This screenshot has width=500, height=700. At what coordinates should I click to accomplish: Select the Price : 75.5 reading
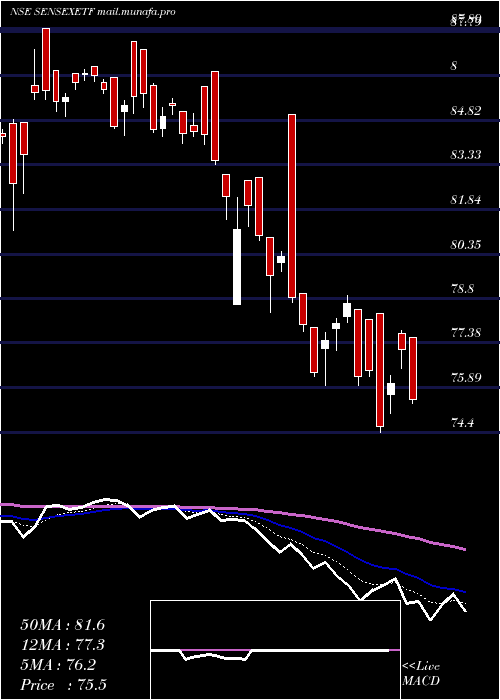tap(64, 684)
